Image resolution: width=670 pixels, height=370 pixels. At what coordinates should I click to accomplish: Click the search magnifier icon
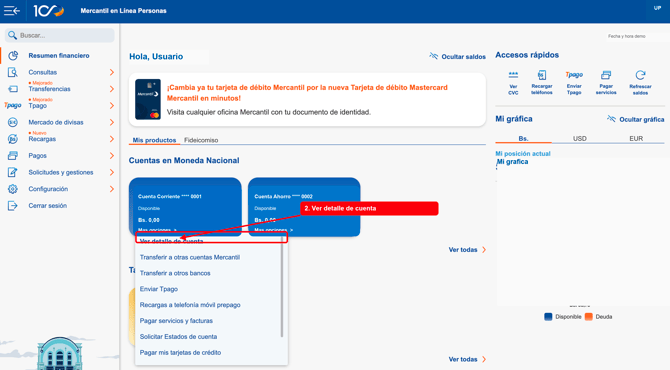12,35
